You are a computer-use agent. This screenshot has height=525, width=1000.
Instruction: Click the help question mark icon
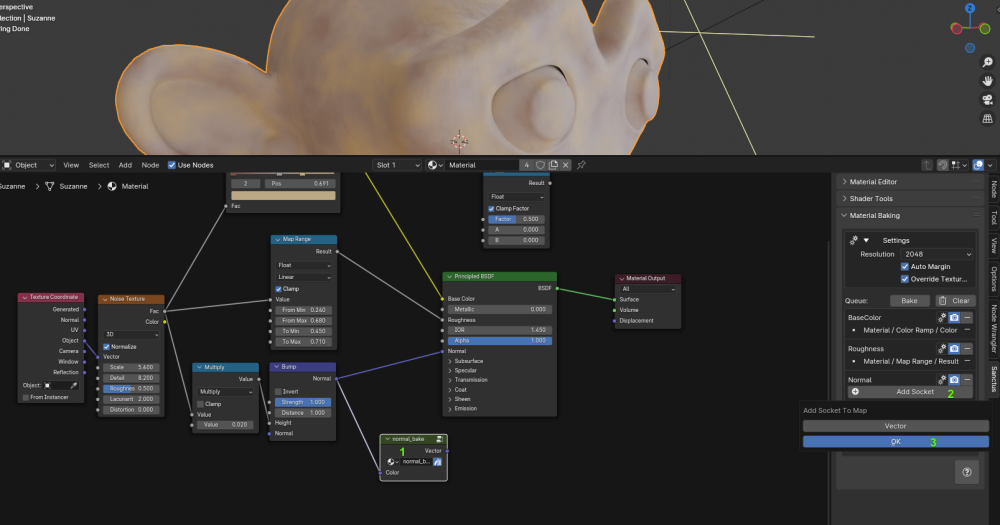tap(967, 472)
